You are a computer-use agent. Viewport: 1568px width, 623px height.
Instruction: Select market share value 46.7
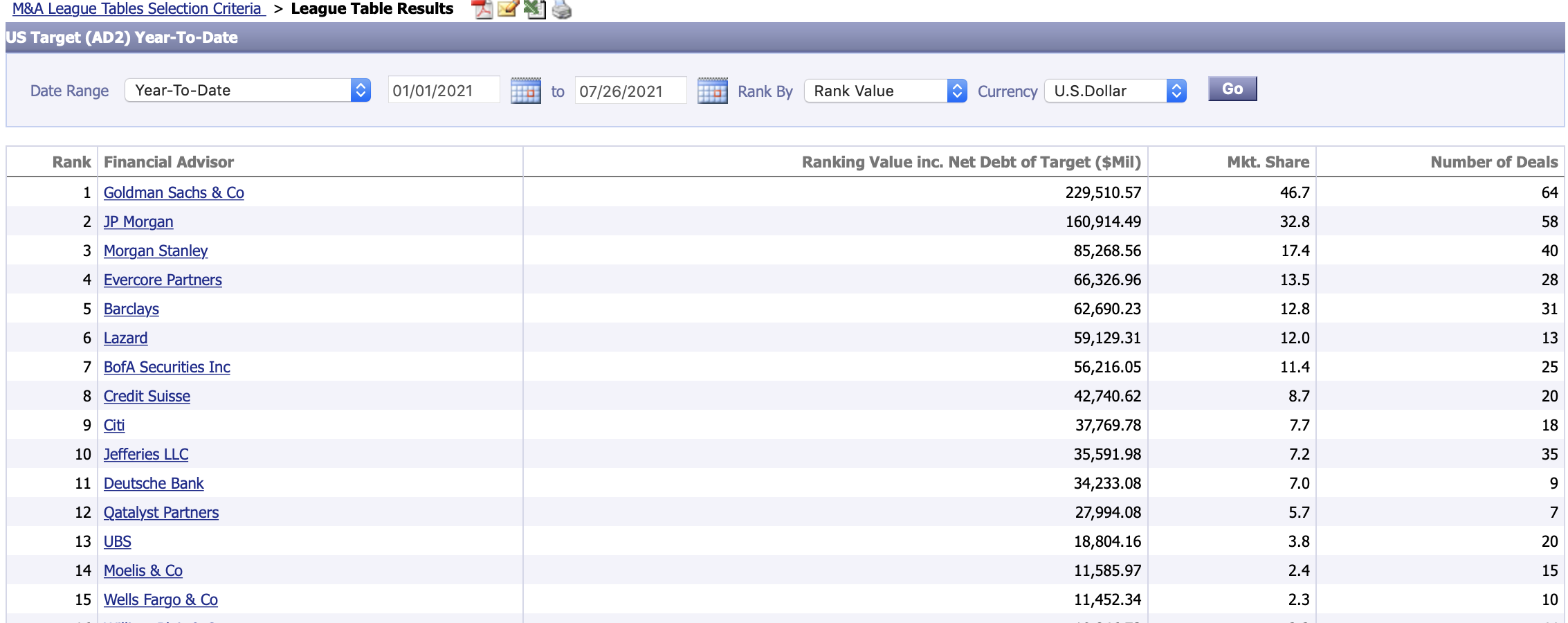(1295, 192)
